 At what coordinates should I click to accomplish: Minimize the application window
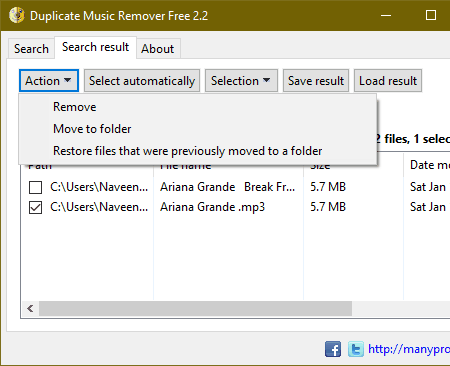[386, 15]
